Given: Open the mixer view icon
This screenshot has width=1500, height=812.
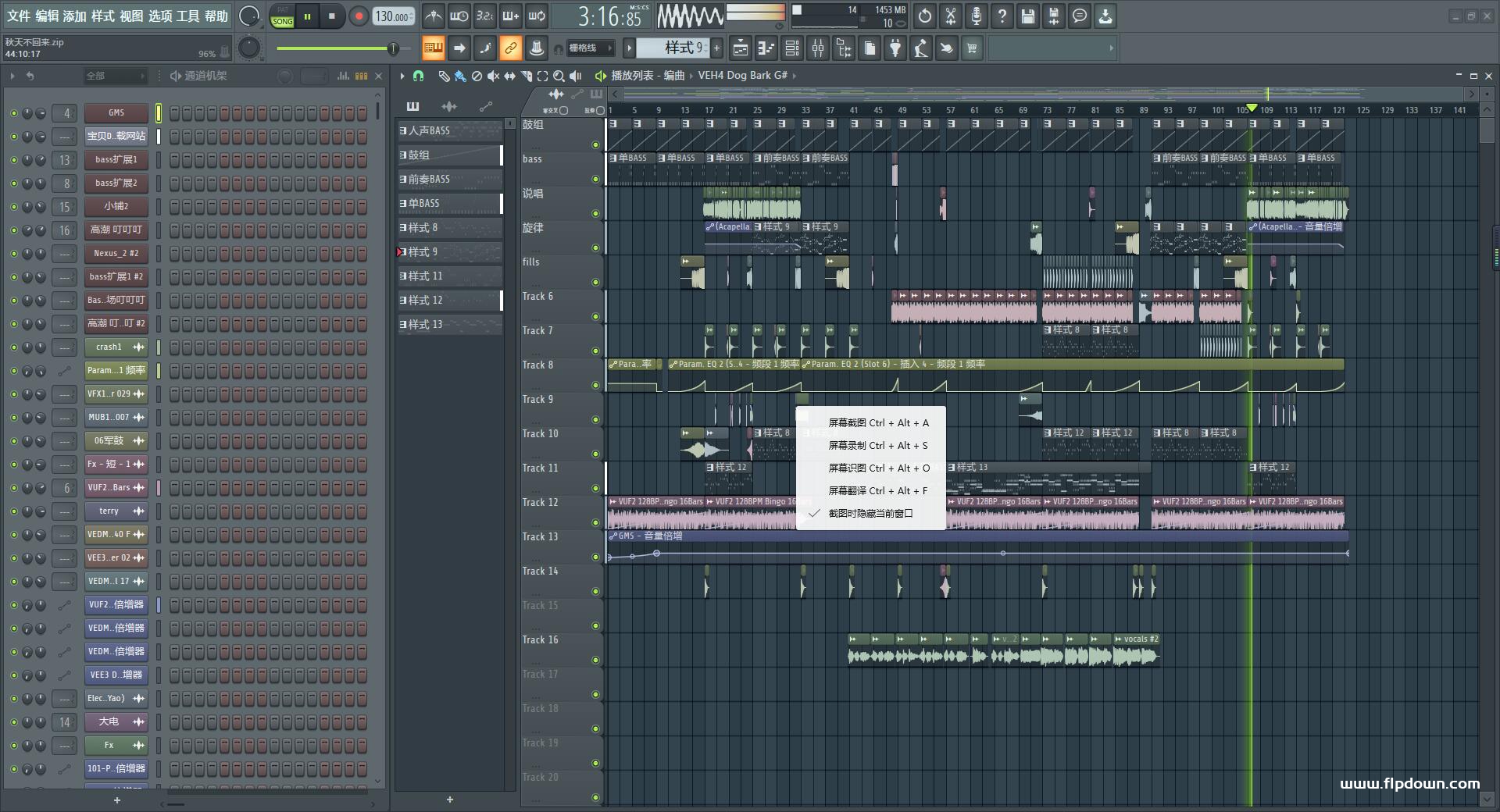Looking at the screenshot, I should pyautogui.click(x=818, y=48).
